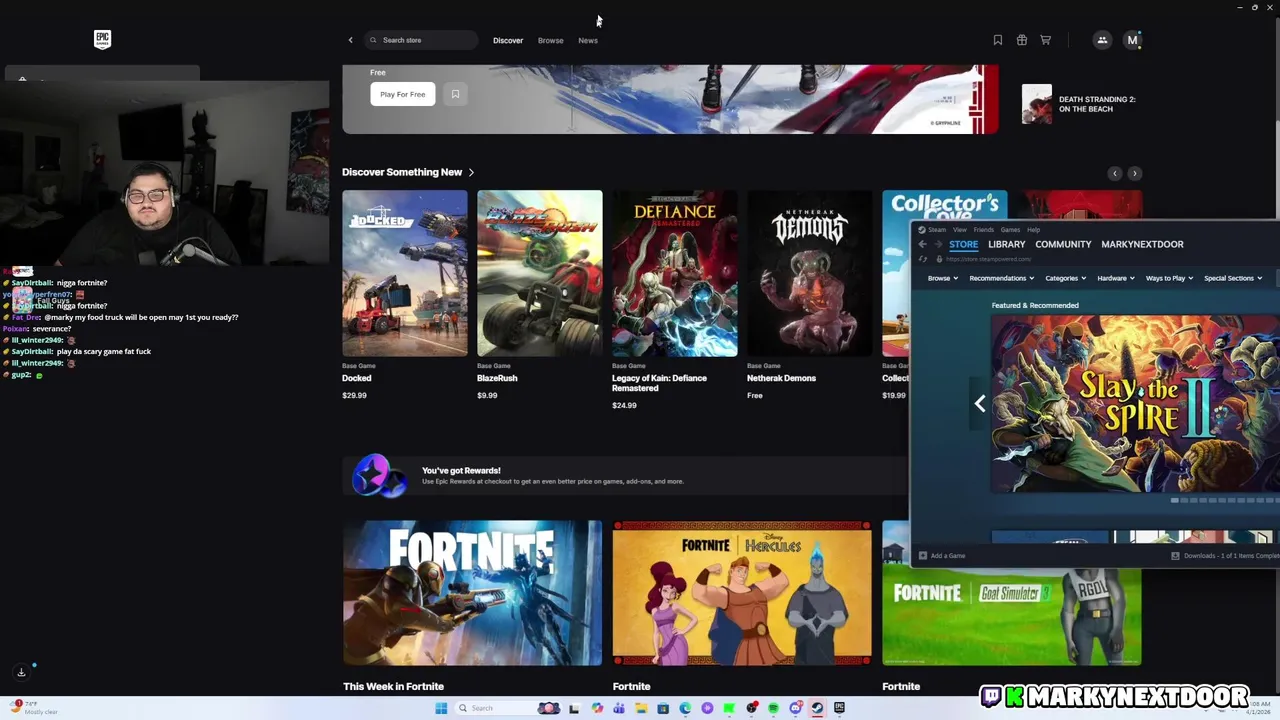Open Microsoft Edge from the taskbar
Screen dimensions: 1280x720
[685, 708]
